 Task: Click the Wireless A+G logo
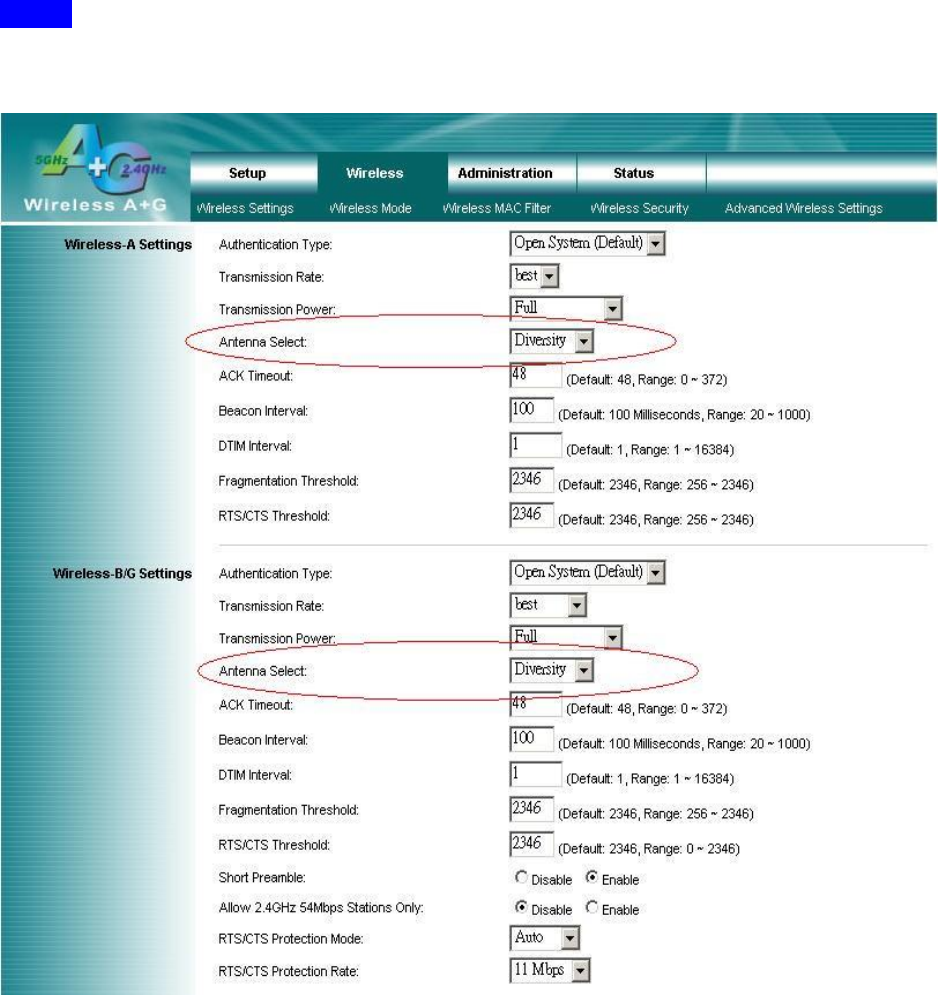point(96,169)
